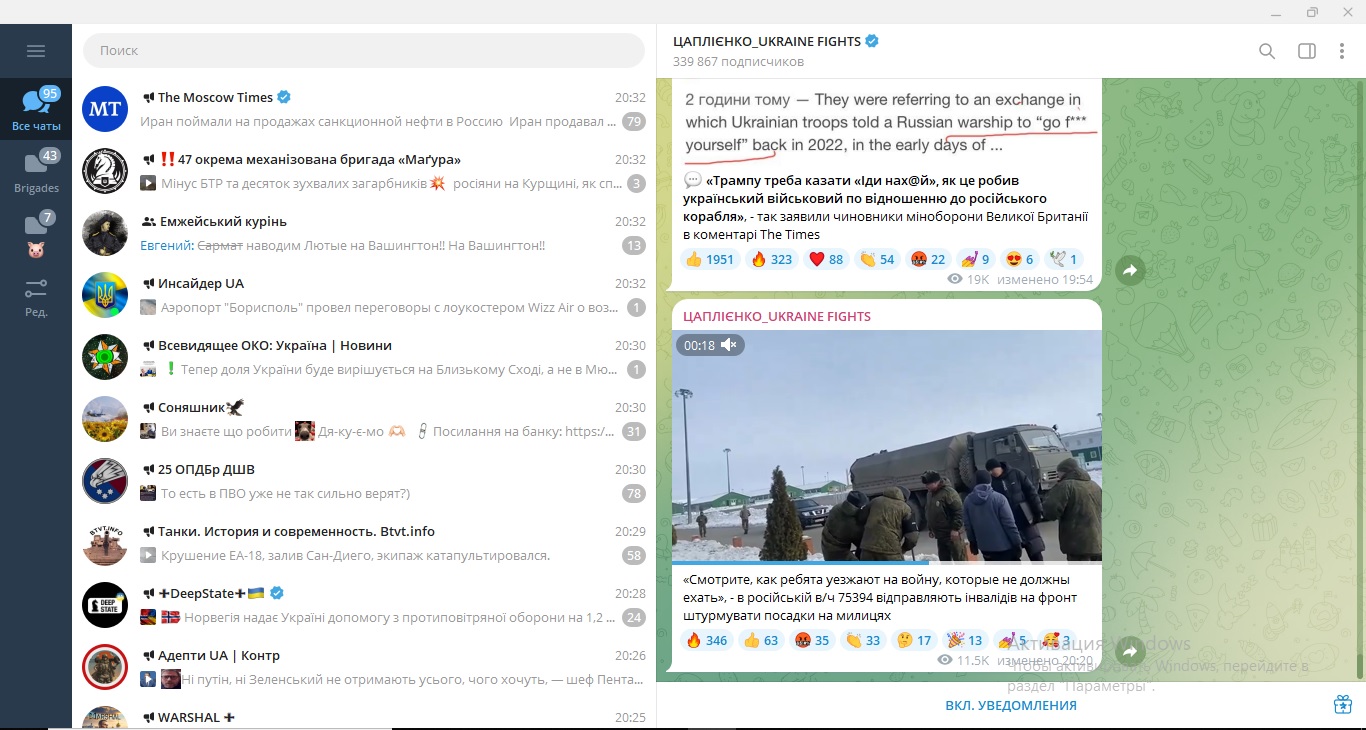Click "ВКЛ. УВЕДОМЛЕНИЯ" to unmute channel
Screen dimensions: 1366x730
pos(1011,705)
